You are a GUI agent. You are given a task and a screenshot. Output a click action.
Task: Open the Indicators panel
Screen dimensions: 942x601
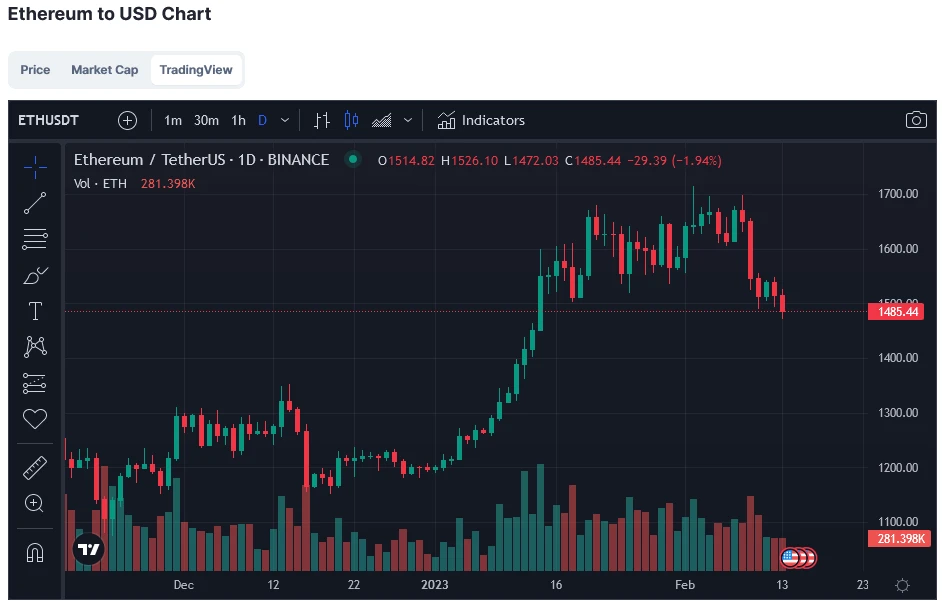(481, 120)
